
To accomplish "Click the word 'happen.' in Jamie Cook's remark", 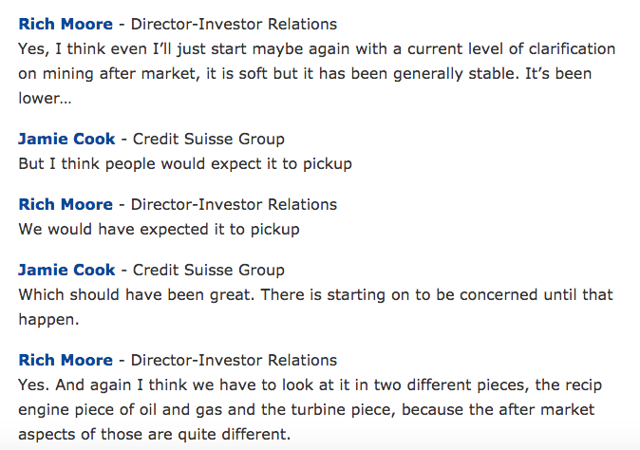I will coord(49,320).
